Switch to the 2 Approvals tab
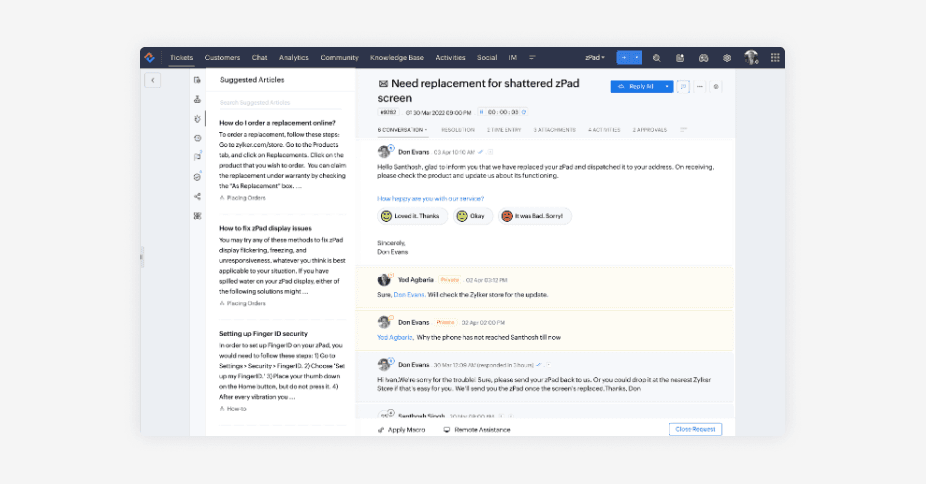Screen dimensions: 926x484 click(650, 130)
